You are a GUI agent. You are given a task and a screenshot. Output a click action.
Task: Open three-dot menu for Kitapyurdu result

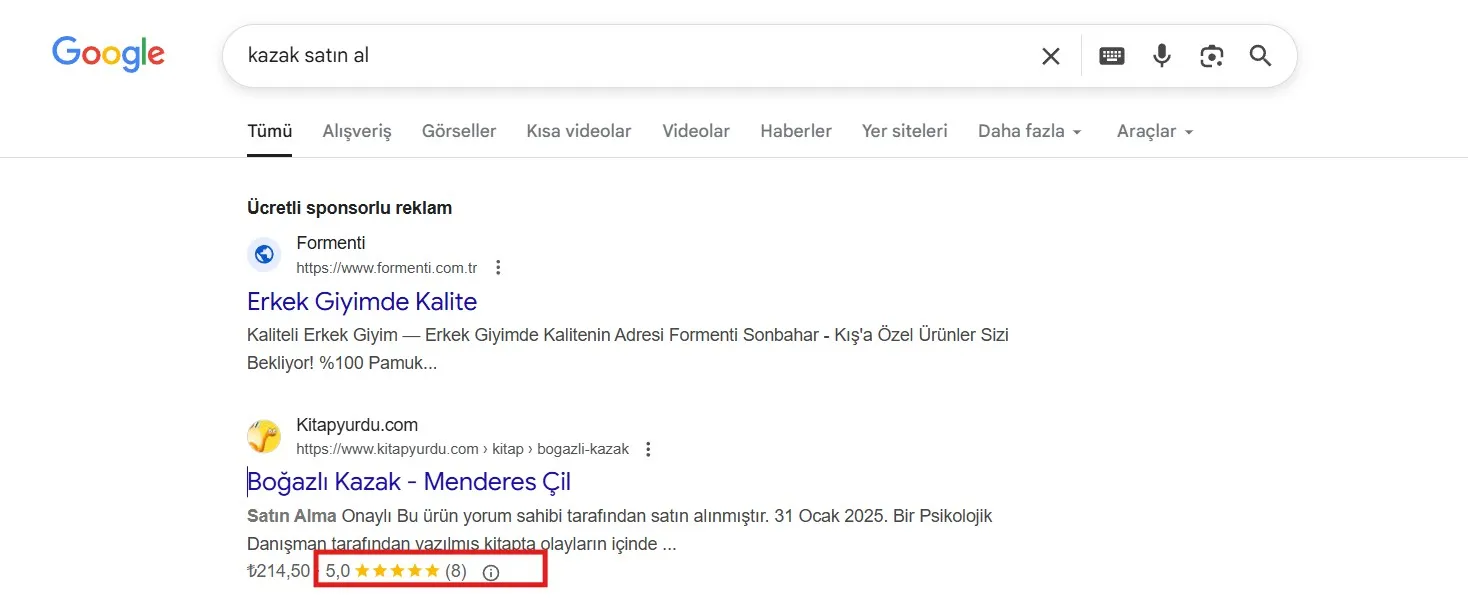pos(648,449)
